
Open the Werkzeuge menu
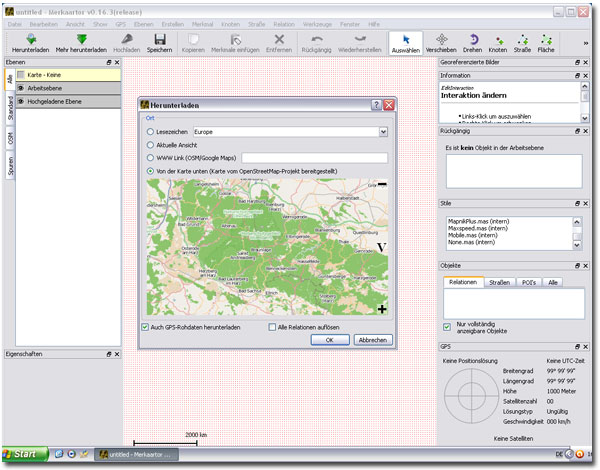[318, 22]
